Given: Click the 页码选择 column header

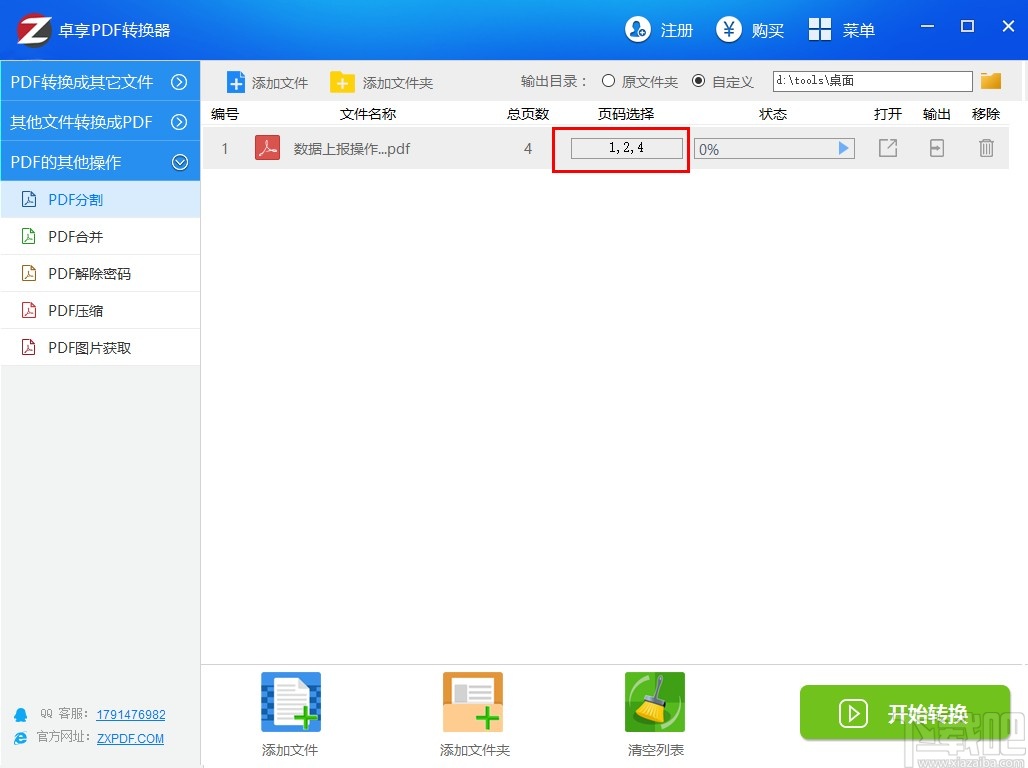Looking at the screenshot, I should click(625, 114).
